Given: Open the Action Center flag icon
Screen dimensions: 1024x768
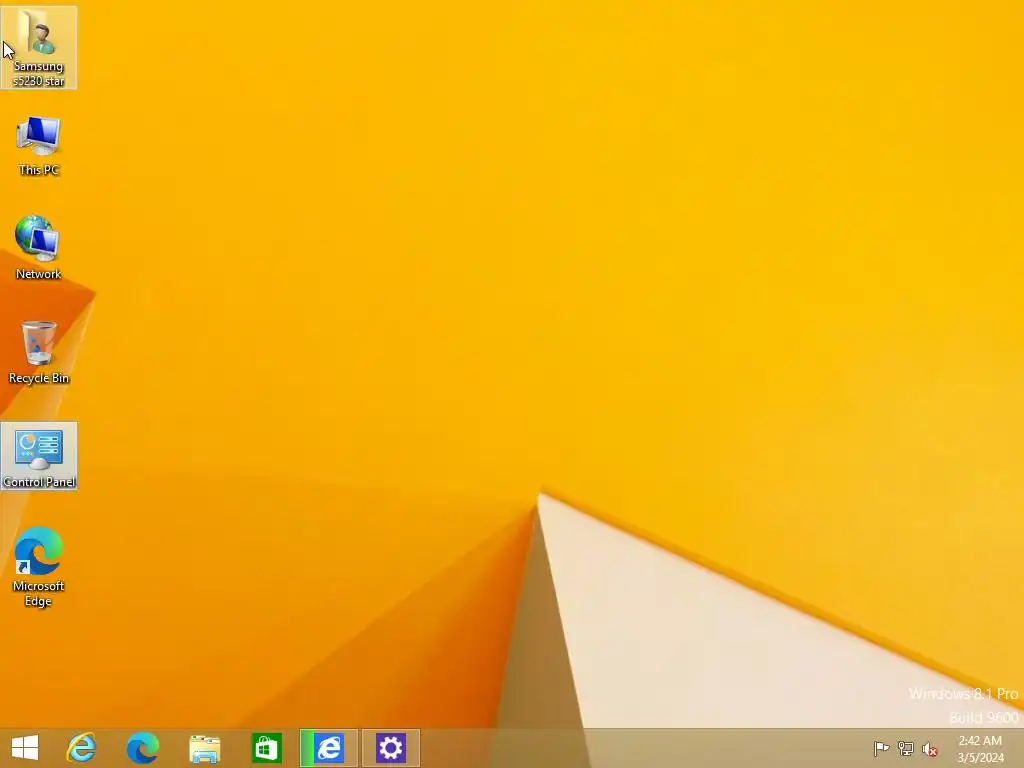Looking at the screenshot, I should click(x=881, y=748).
